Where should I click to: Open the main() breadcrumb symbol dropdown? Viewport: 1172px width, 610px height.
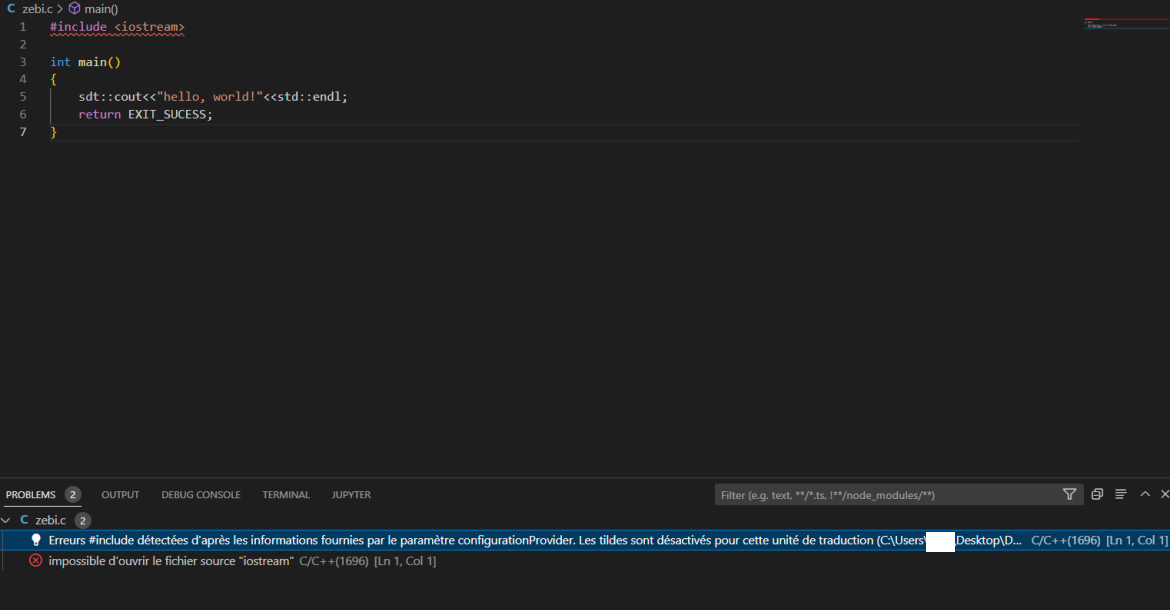101,8
